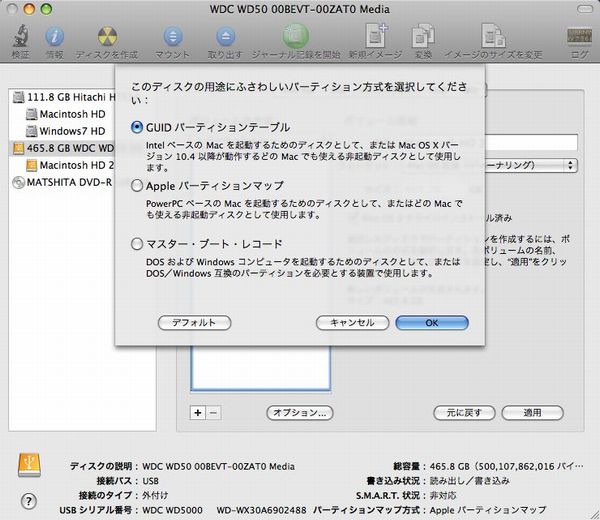Click the partition layout box
This screenshot has width=600, height=520.
pos(261,368)
